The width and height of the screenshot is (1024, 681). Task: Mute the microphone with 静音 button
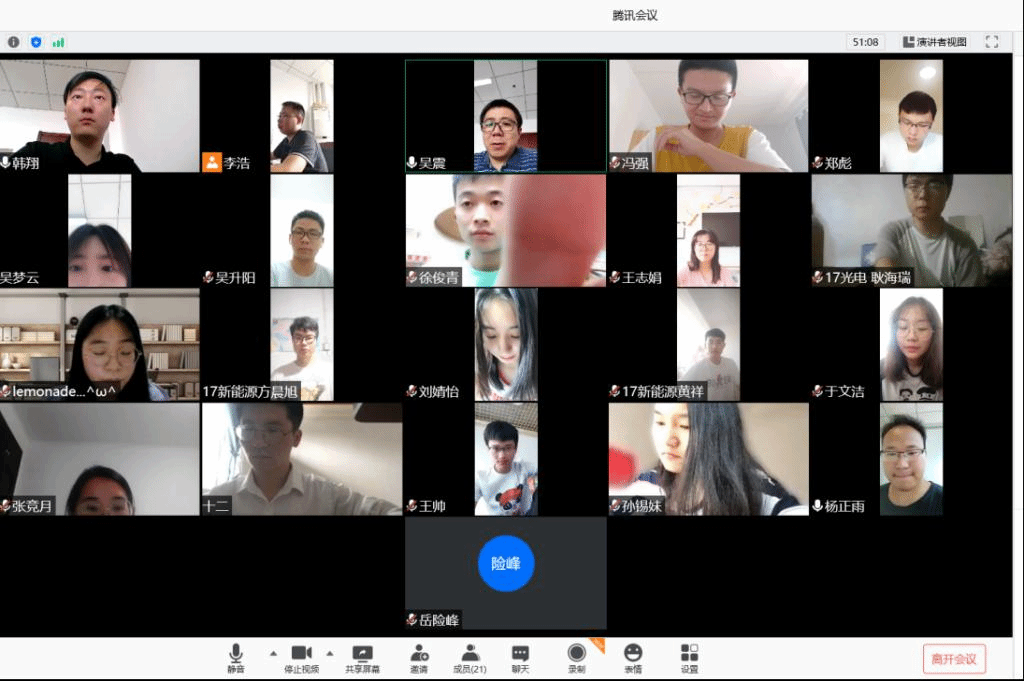coord(235,657)
